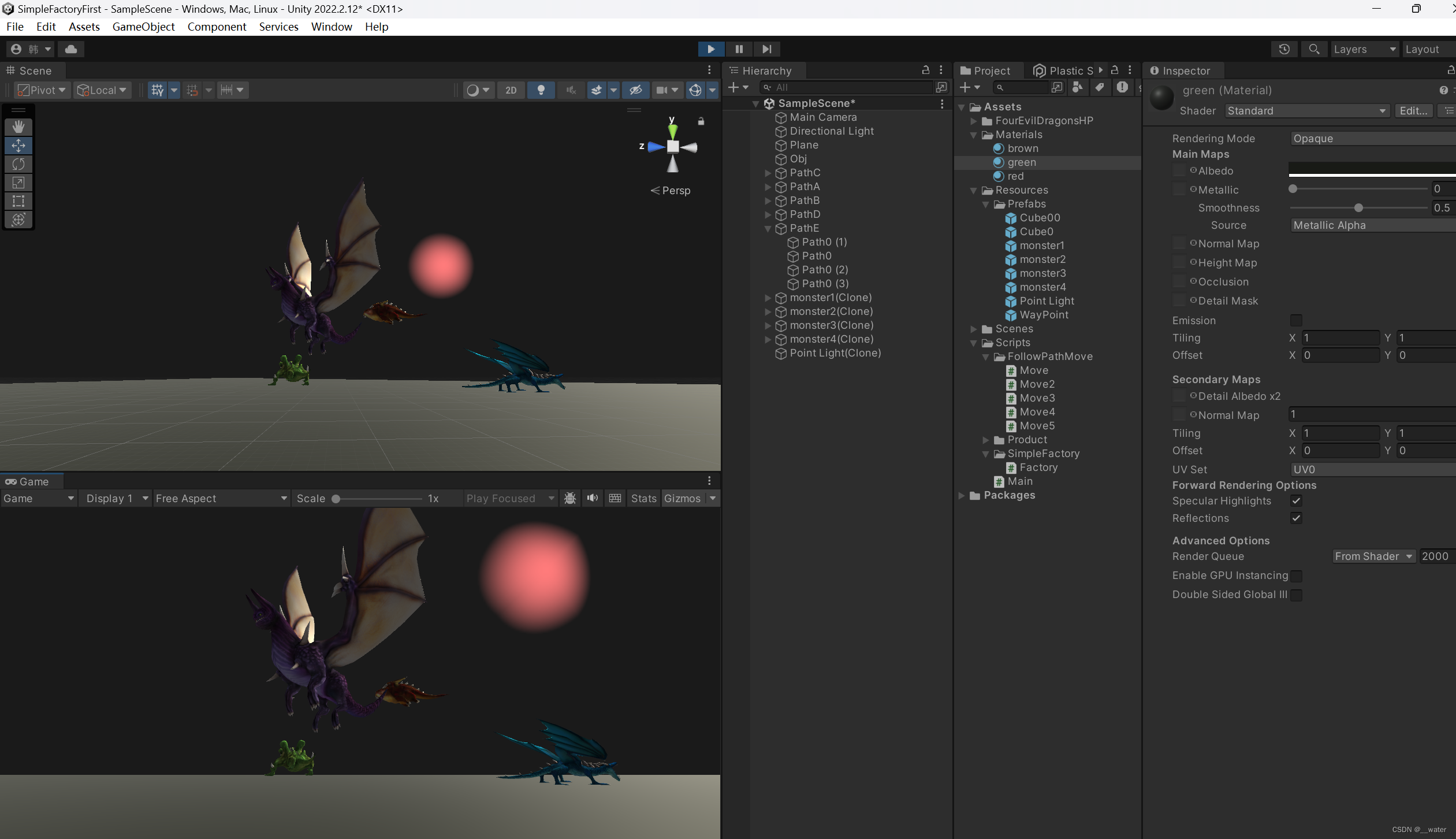
Task: Toggle Specular Highlights checkbox in Inspector
Action: tap(1297, 501)
